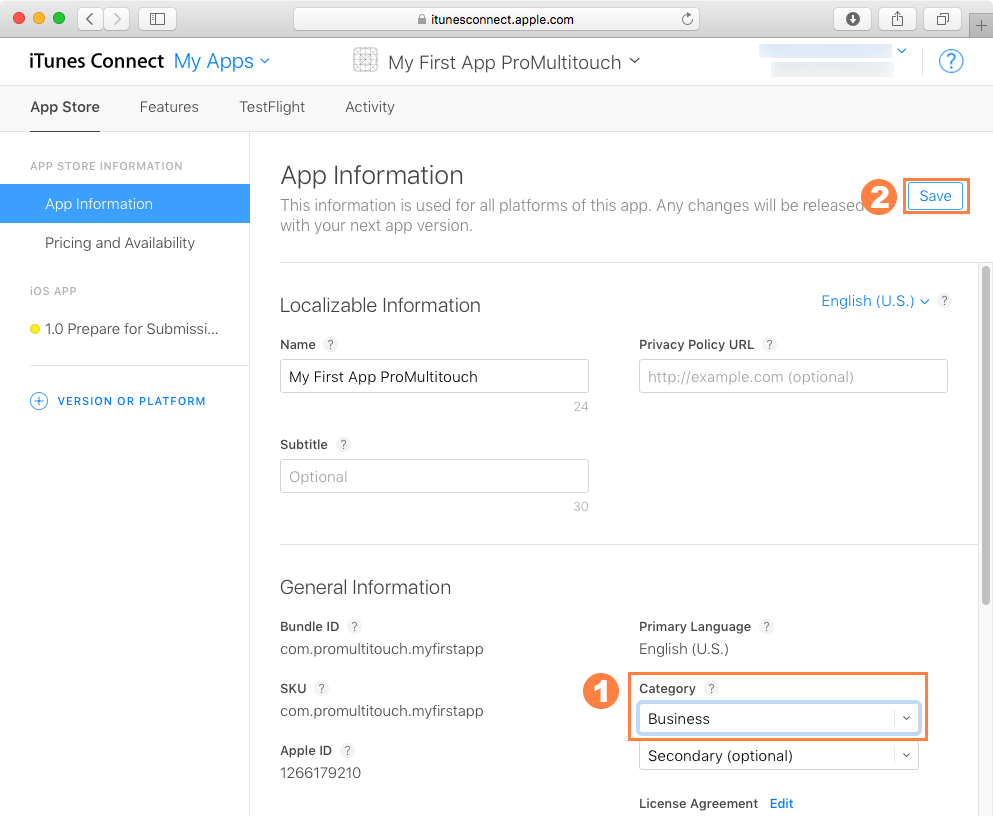Switch to the TestFlight tab
993x820 pixels.
[272, 107]
